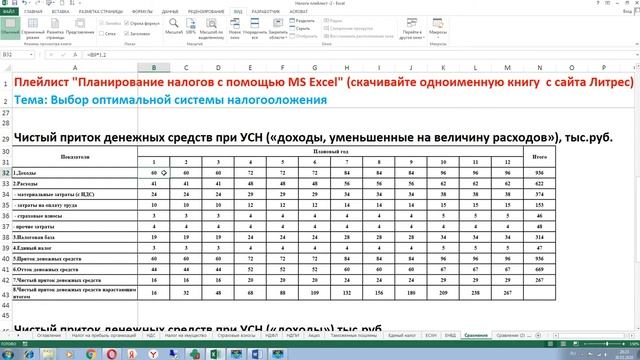
Task: Zoom to selection (Масштаб по выделенному)
Action: point(211,28)
